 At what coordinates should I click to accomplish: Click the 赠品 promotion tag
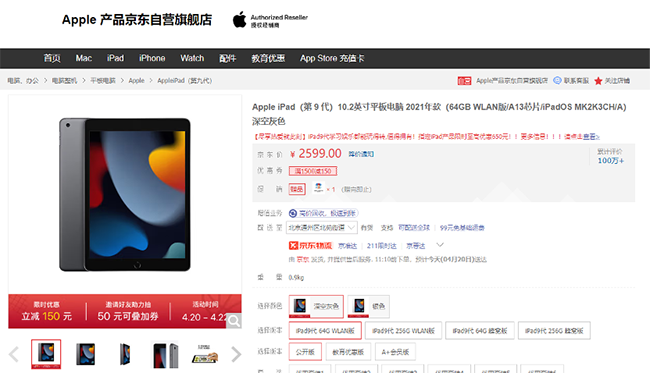(x=297, y=189)
